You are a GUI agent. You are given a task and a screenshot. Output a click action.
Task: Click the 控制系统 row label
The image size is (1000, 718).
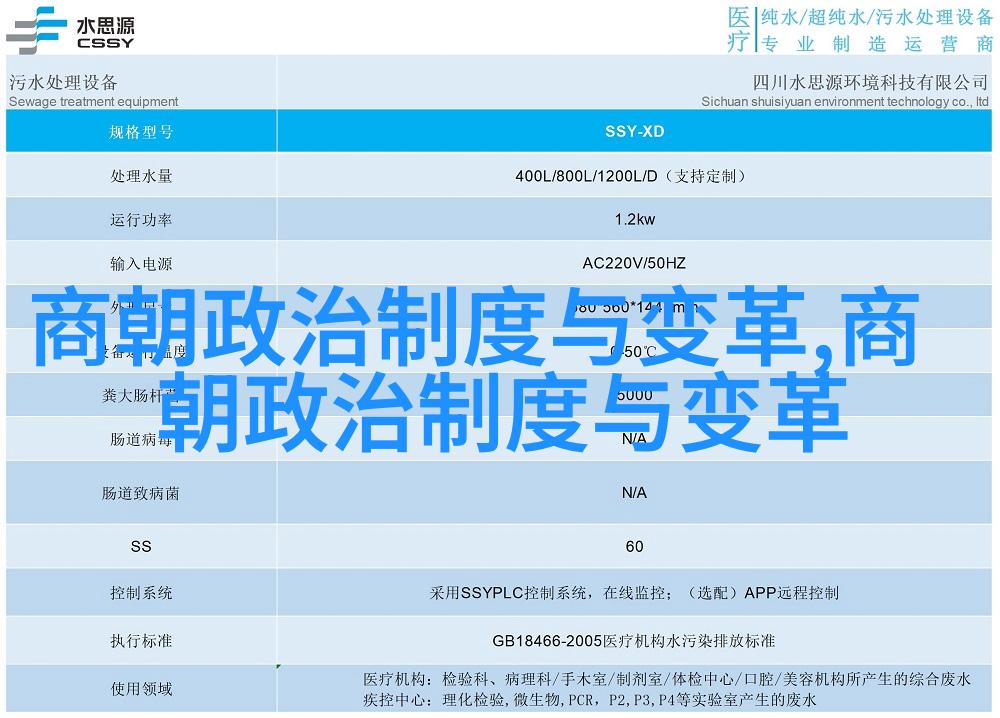[x=141, y=593]
